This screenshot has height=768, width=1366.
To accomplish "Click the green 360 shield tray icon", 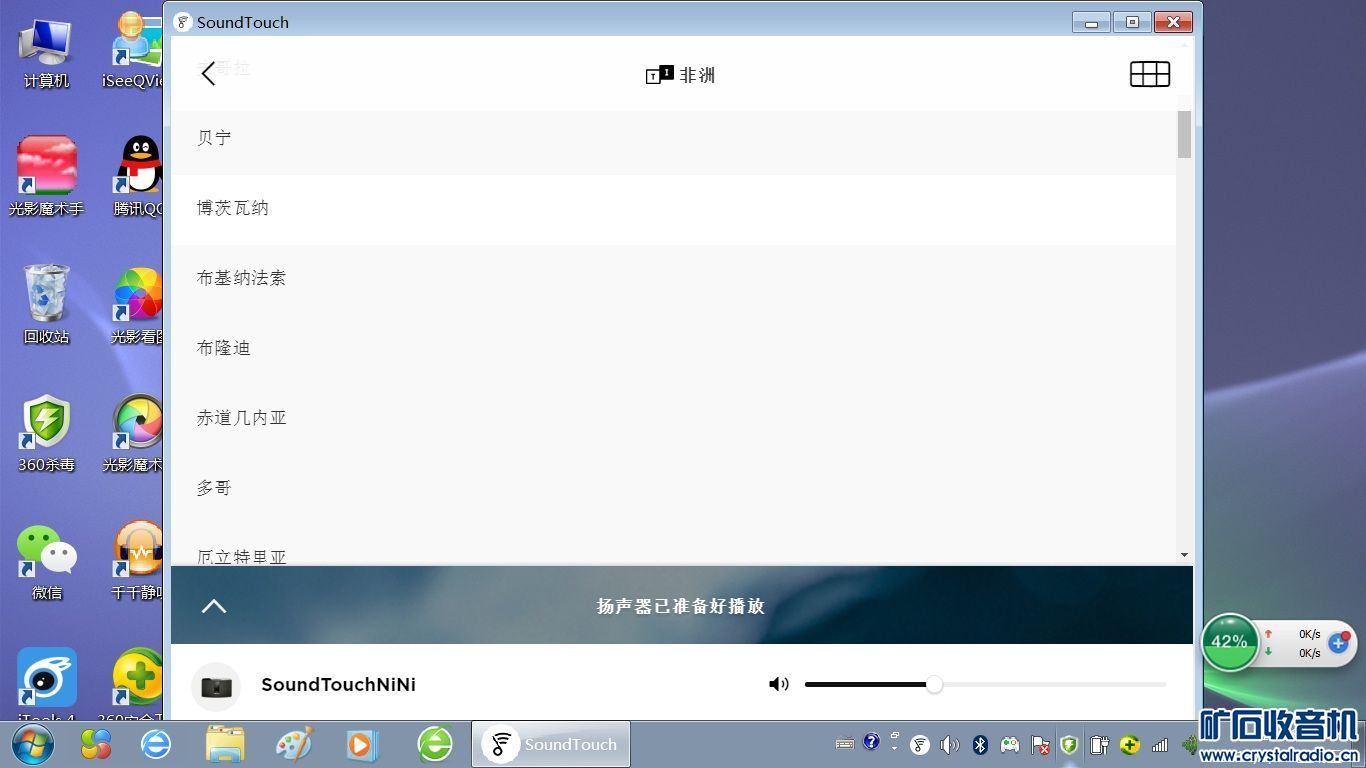I will [1069, 744].
